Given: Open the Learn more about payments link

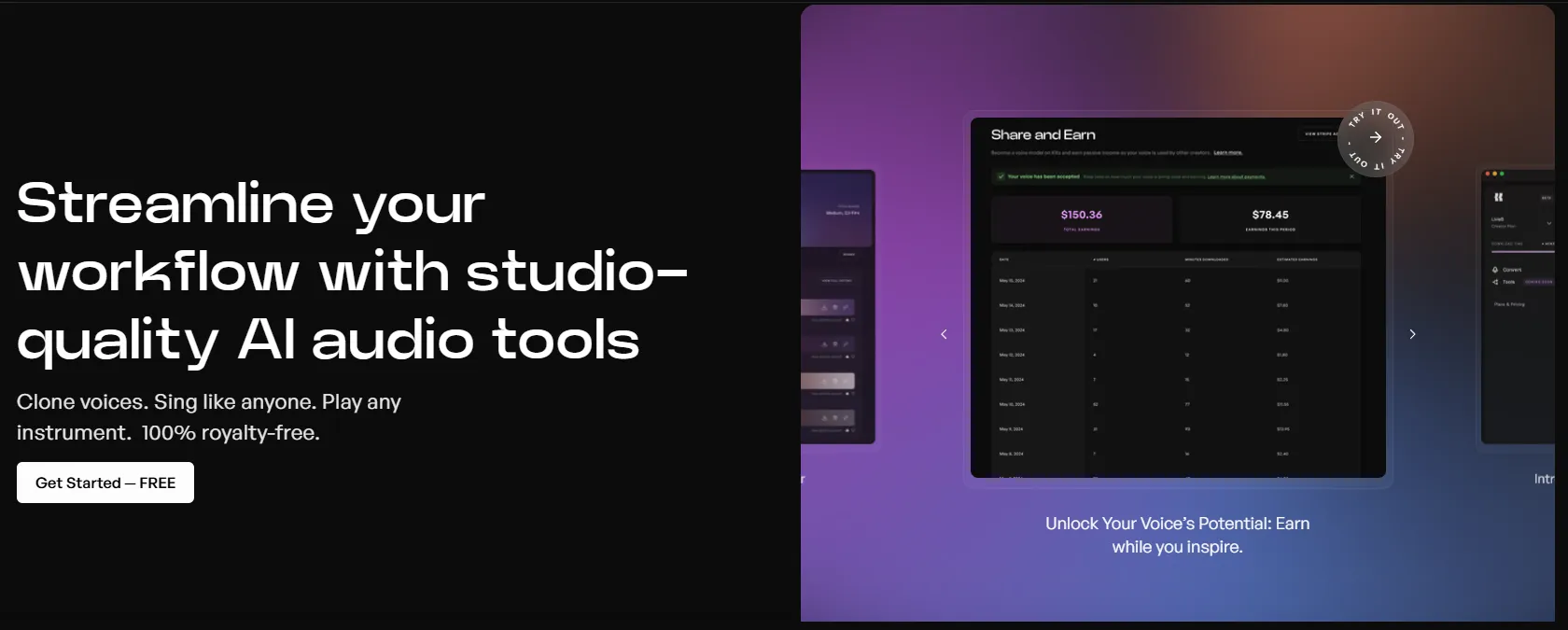Looking at the screenshot, I should click(1237, 176).
